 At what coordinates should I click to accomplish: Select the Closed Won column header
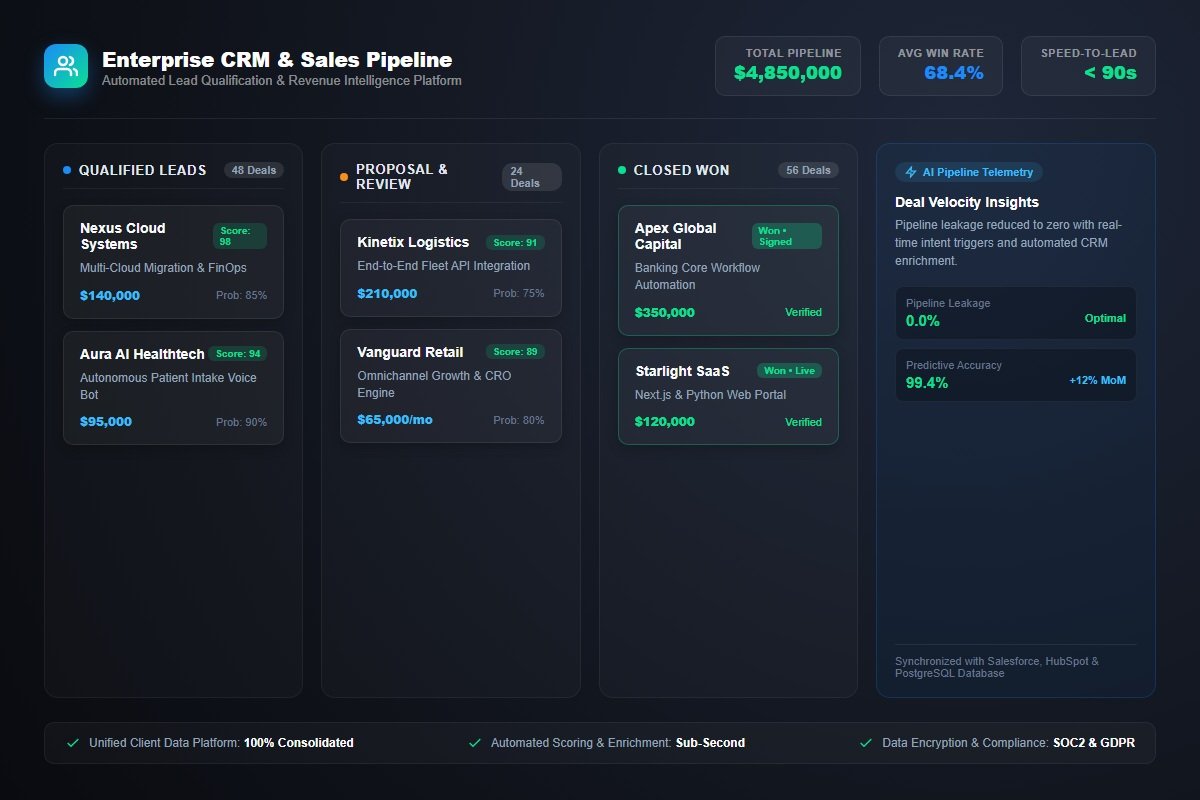point(681,170)
